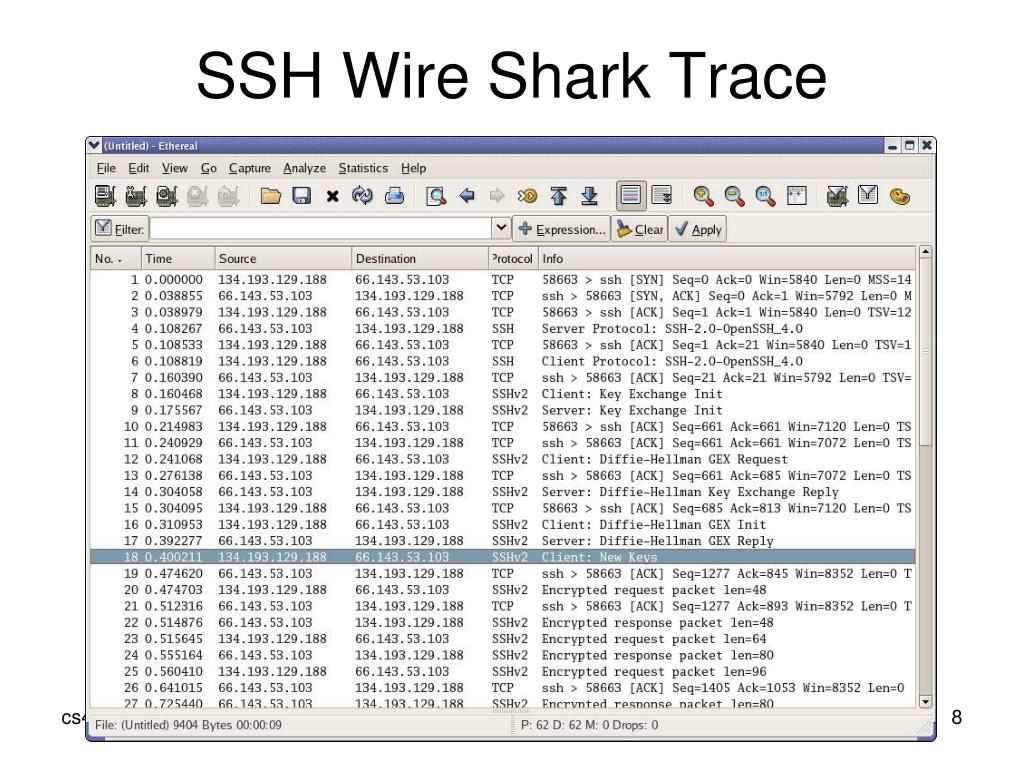Viewport: 1024px width, 768px height.
Task: Open the list interfaces toolbar icon
Action: (105, 196)
